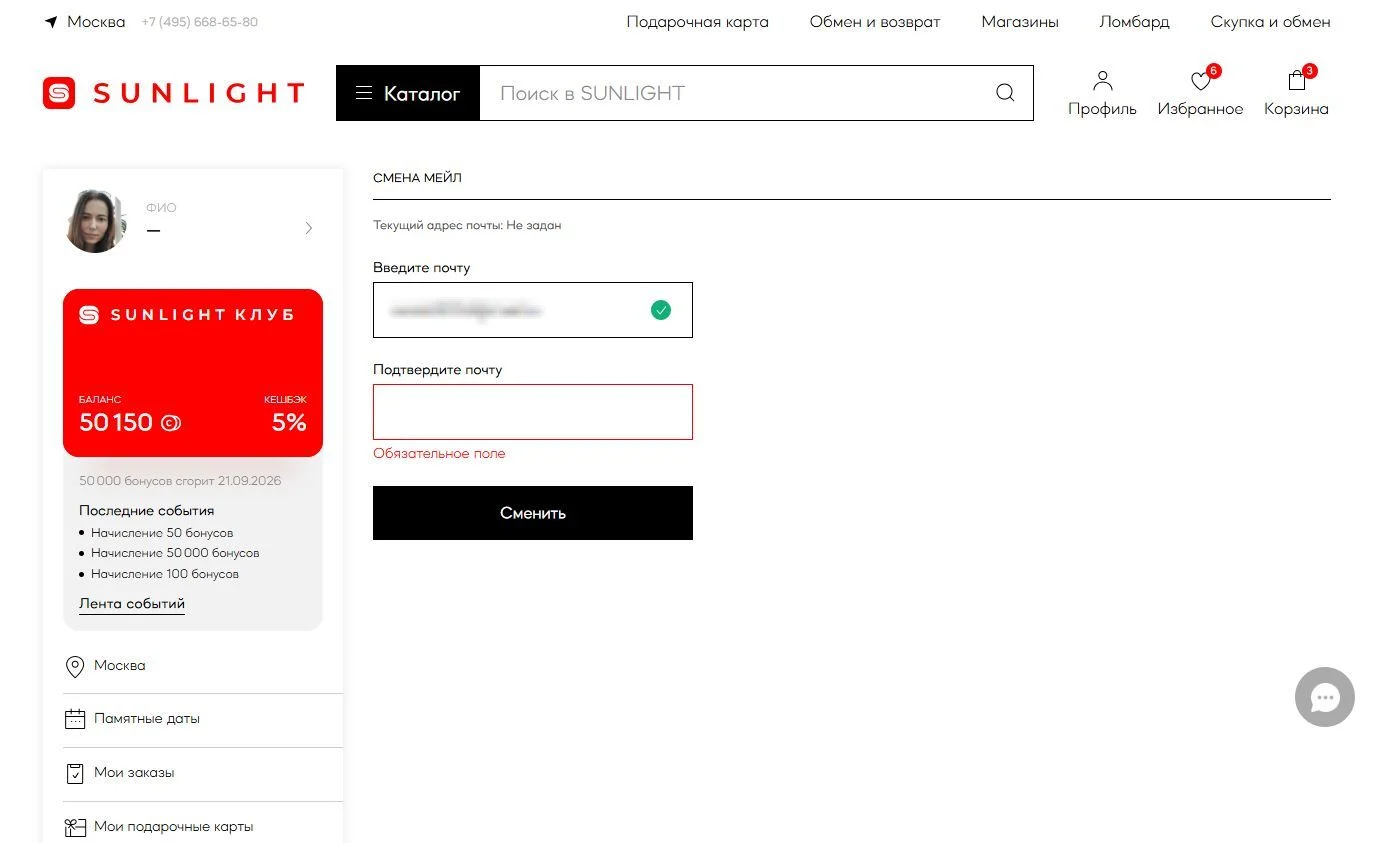Screen dimensions: 1375x843
Task: Click the red SUNLIGHT КЛУБ card
Action: (193, 373)
